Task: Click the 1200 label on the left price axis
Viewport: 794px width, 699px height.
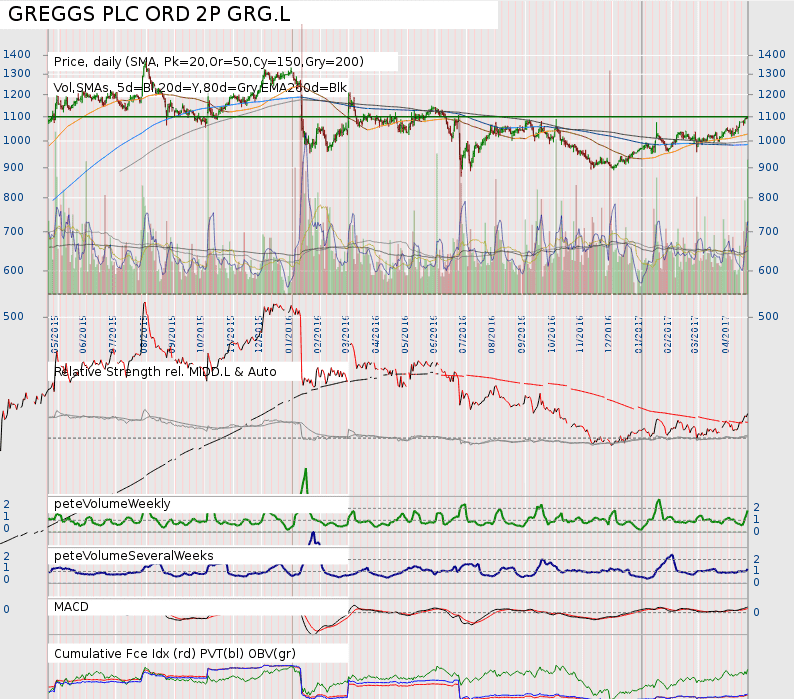Action: [17, 94]
